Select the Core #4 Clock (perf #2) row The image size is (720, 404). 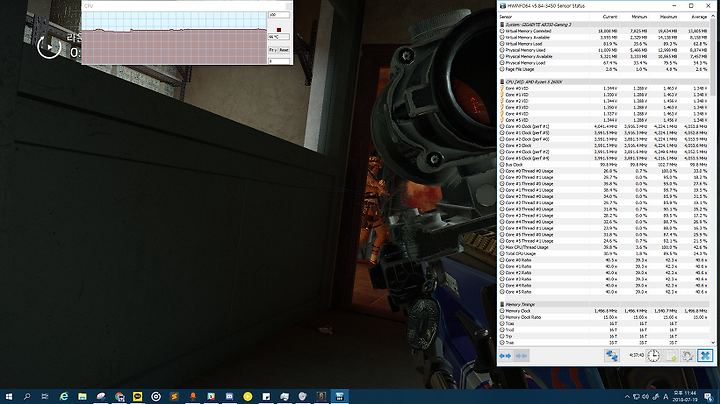604,152
